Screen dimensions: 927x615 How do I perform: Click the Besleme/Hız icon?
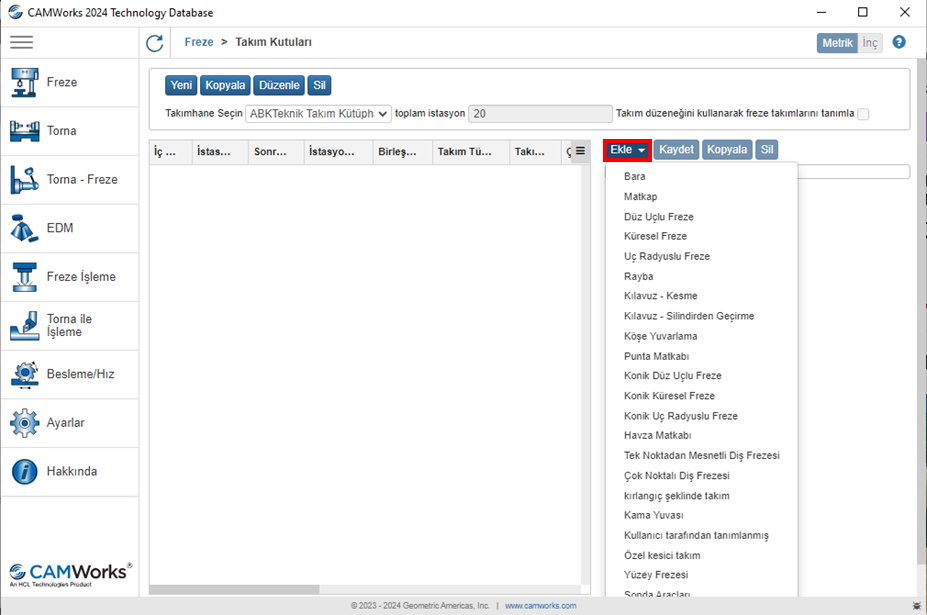24,374
